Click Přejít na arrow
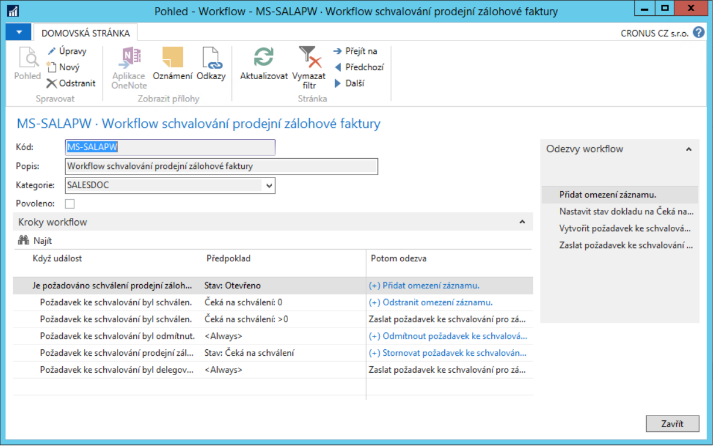 [337, 51]
